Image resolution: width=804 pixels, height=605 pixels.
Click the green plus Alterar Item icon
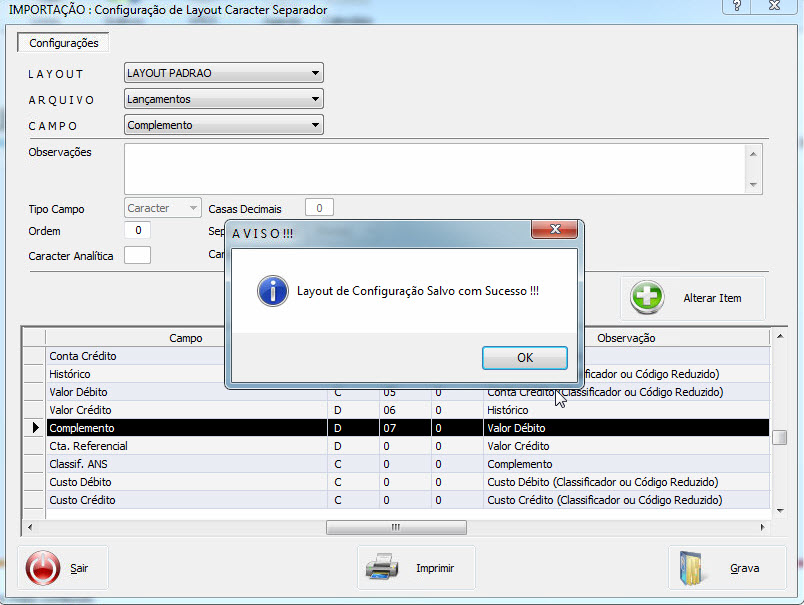point(647,298)
